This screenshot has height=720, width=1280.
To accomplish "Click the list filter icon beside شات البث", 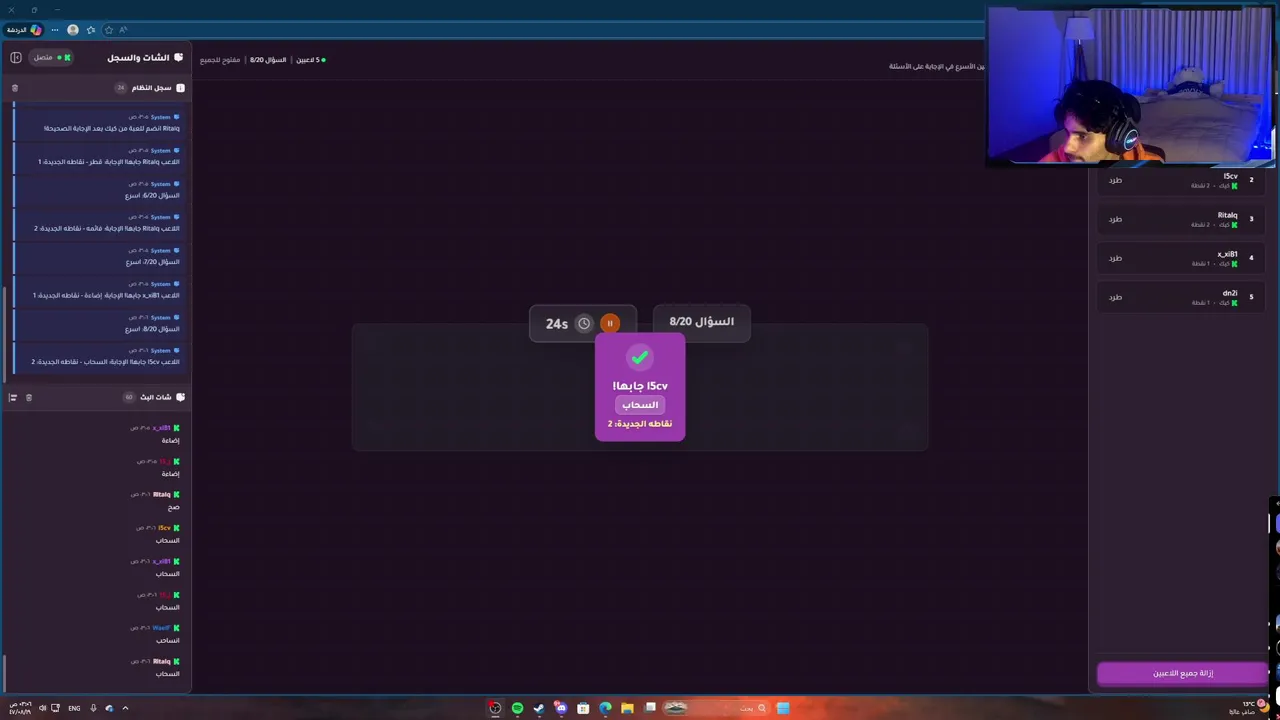I will [13, 397].
